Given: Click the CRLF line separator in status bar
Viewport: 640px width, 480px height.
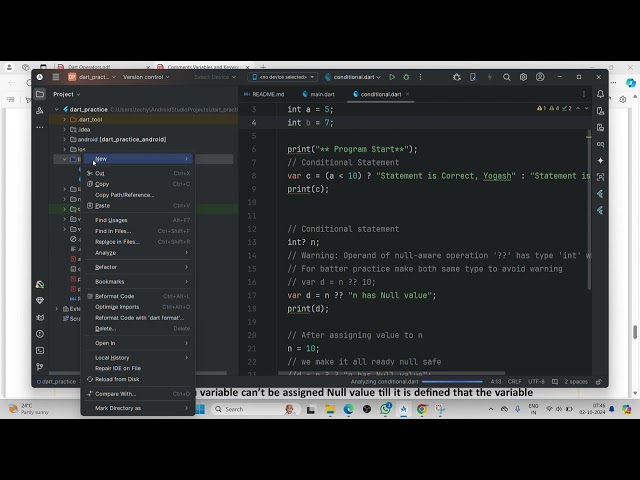Looking at the screenshot, I should [x=514, y=382].
